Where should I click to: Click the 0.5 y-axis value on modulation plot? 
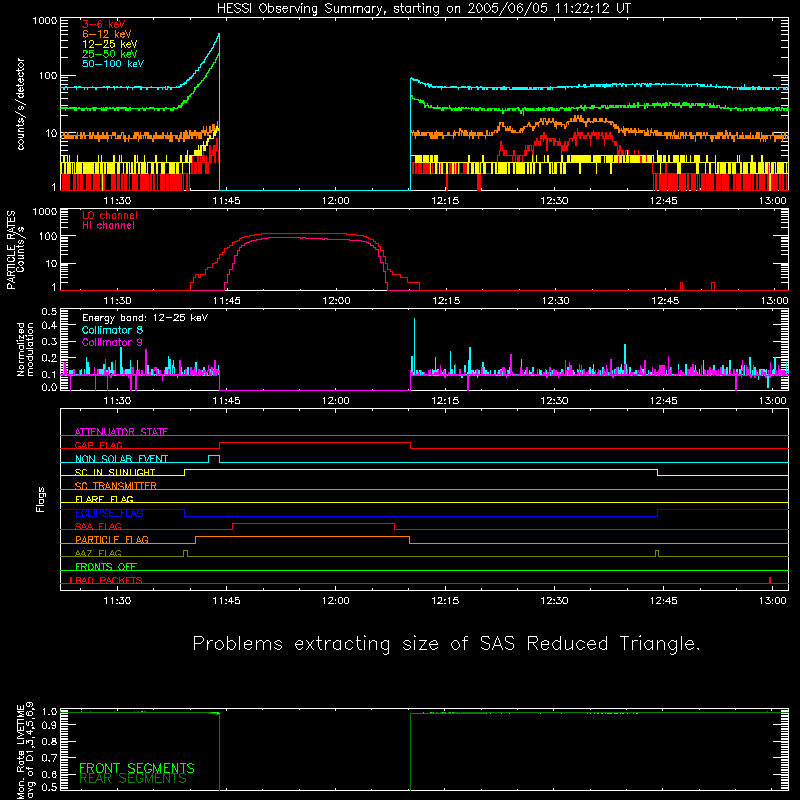[49, 311]
